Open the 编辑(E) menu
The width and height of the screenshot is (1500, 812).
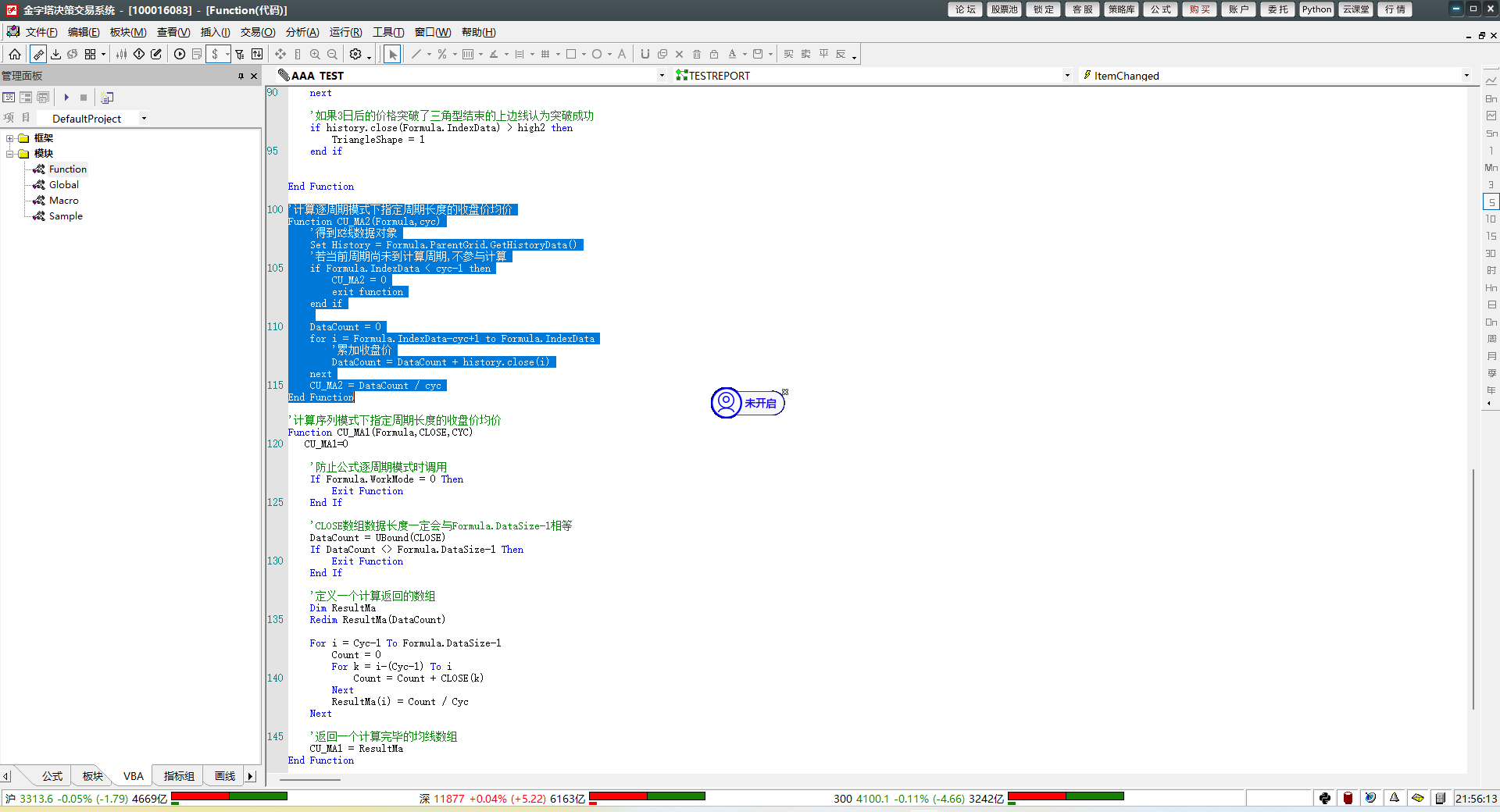pos(83,32)
